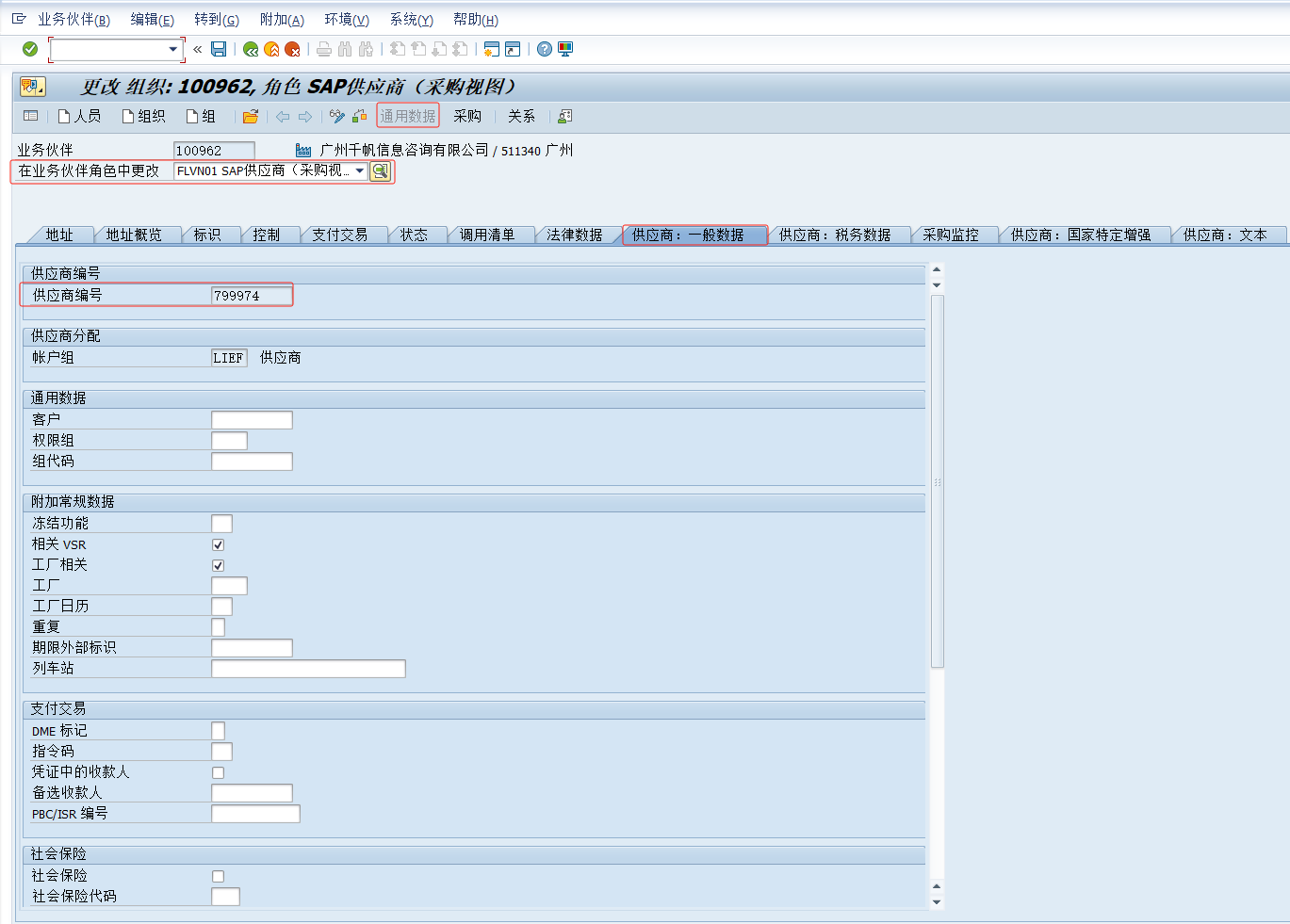Click the Print icon

pos(324,49)
